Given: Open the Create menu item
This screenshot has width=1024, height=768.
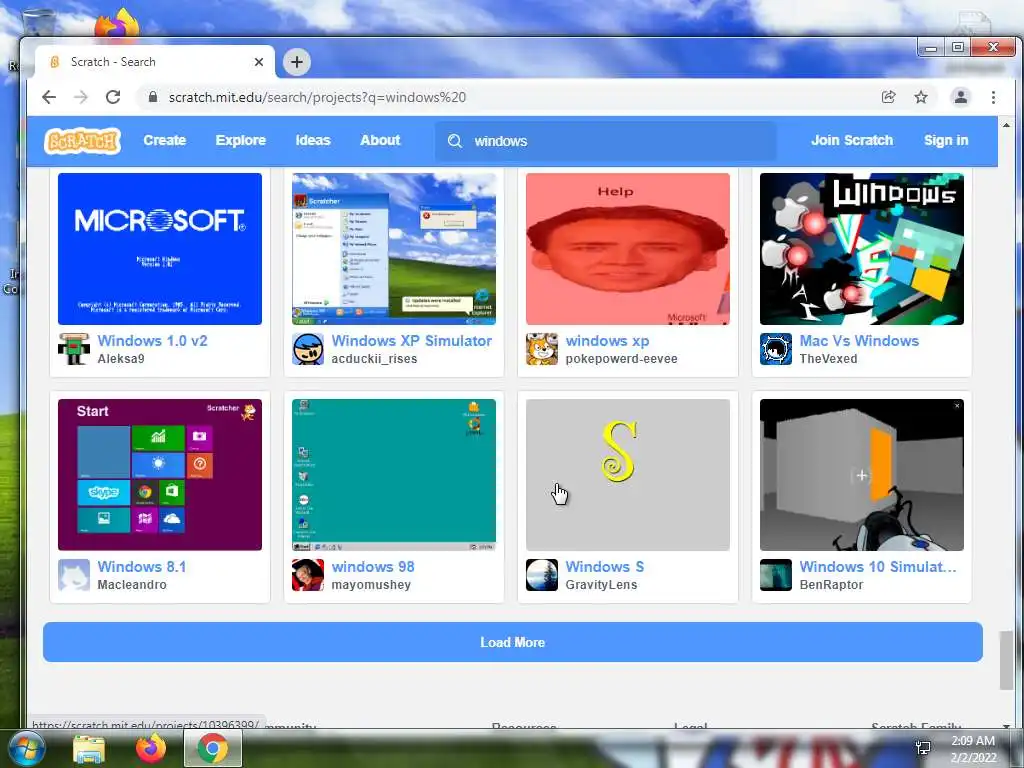Looking at the screenshot, I should pyautogui.click(x=165, y=140).
